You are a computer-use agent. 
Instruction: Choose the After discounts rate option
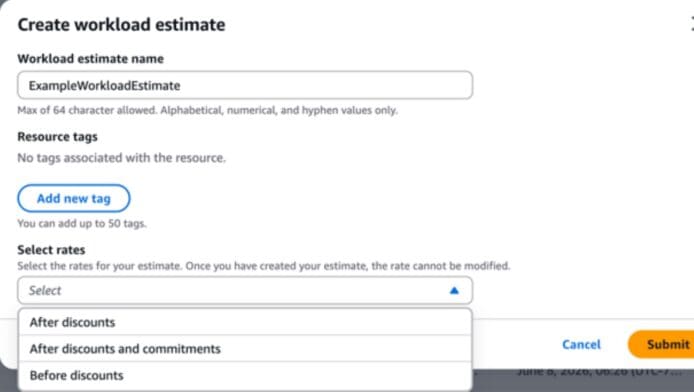pos(245,322)
